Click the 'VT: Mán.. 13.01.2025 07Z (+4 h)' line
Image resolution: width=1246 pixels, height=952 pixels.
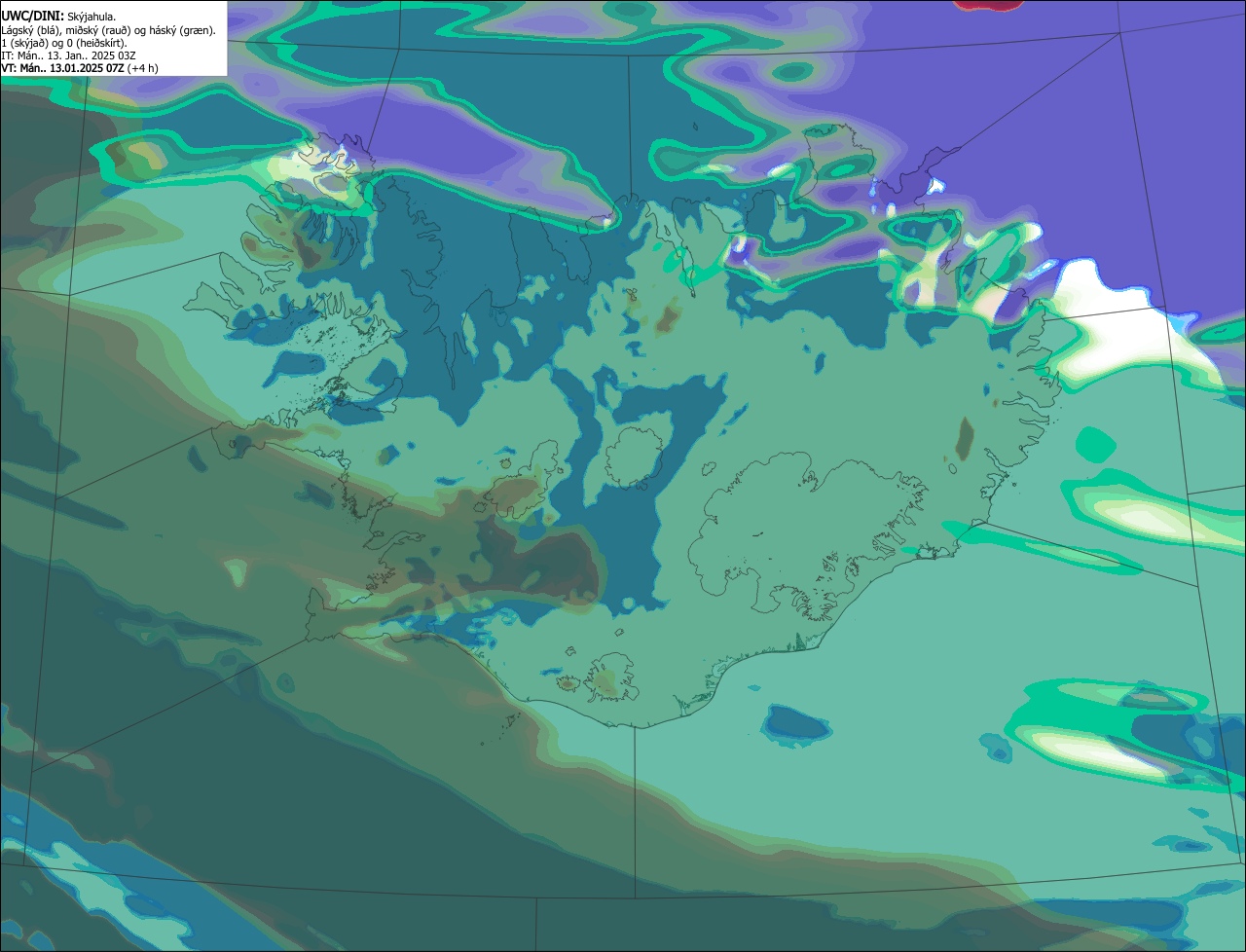80,68
